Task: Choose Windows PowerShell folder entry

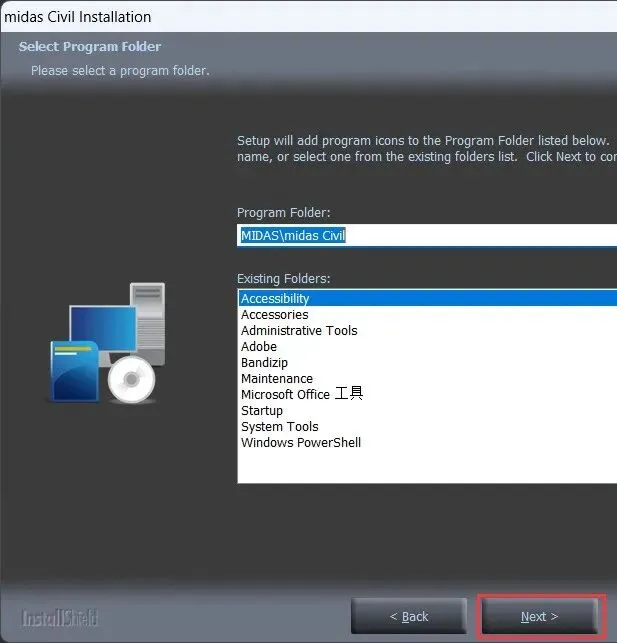Action: 428,442
